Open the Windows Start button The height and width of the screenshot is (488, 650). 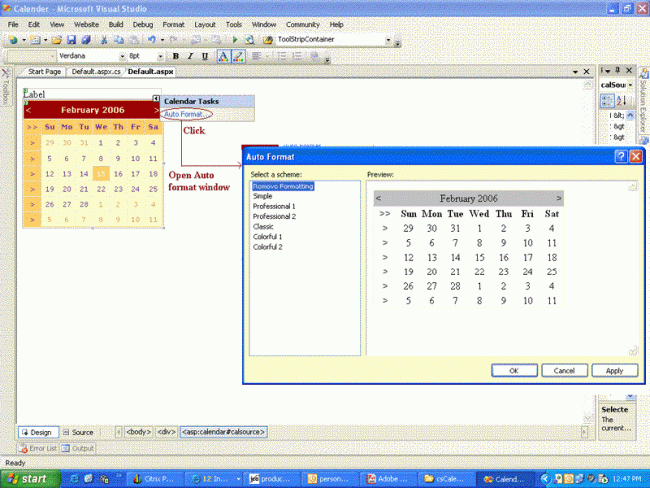click(30, 479)
